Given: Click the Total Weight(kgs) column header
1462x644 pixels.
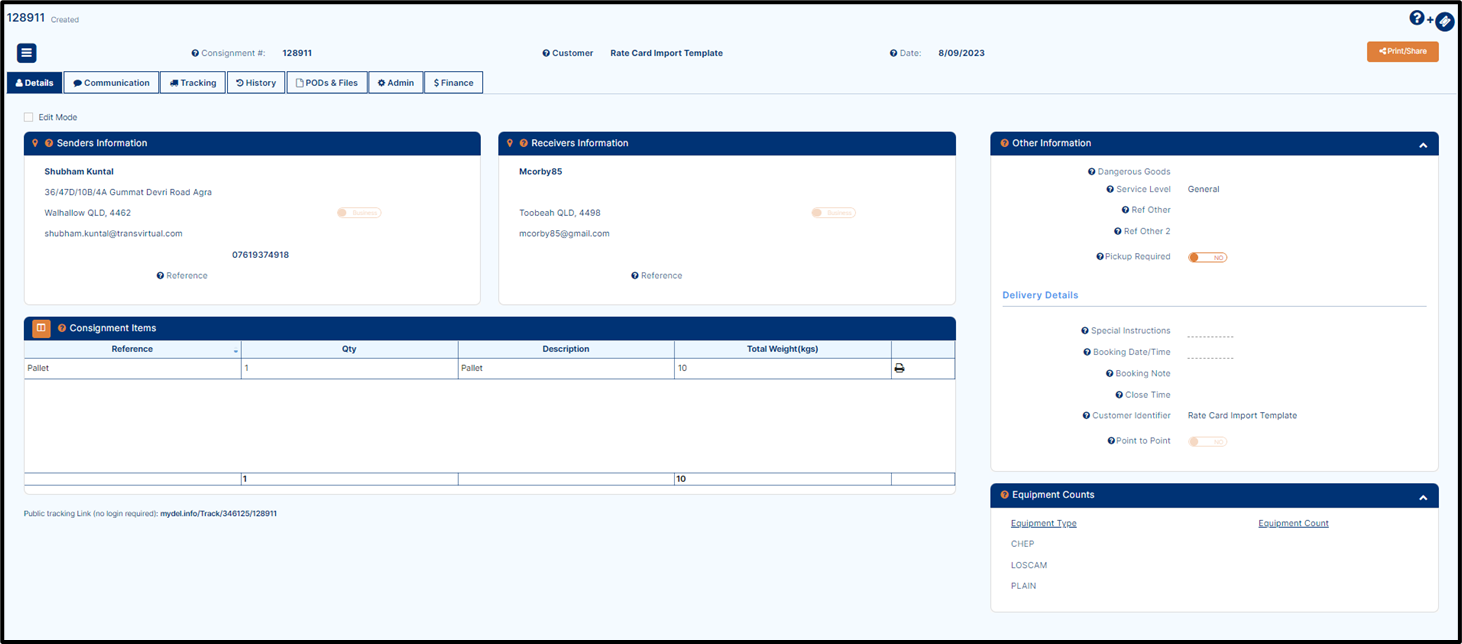Looking at the screenshot, I should 783,349.
